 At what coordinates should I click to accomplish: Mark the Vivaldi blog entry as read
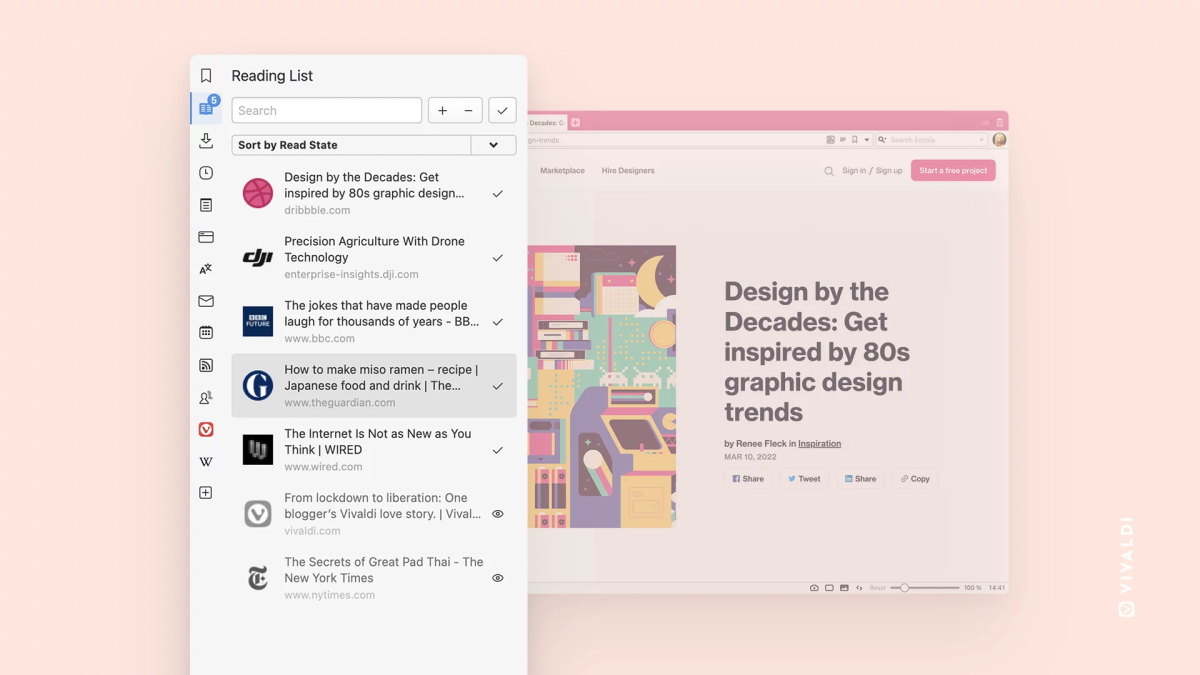497,513
